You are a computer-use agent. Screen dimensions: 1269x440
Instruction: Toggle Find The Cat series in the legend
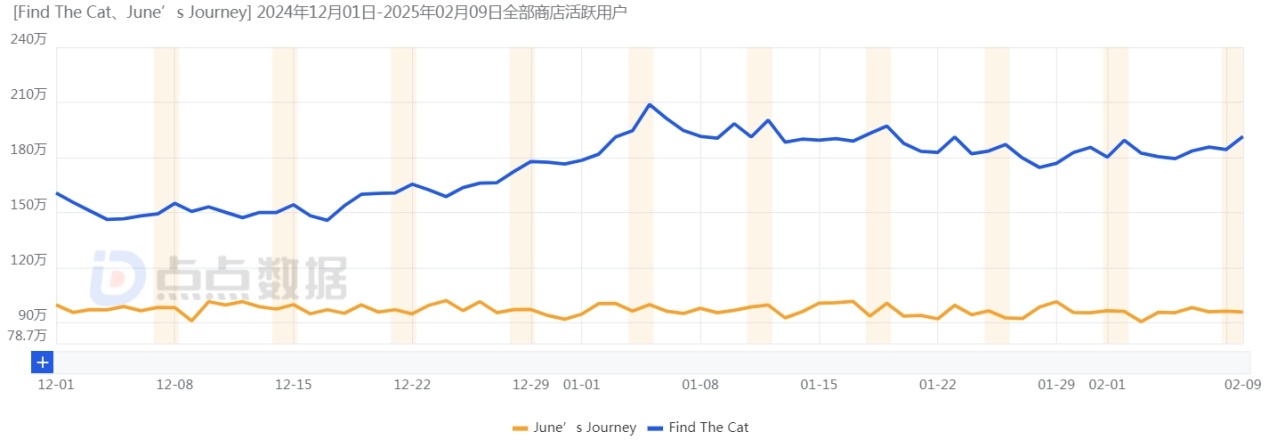tap(709, 428)
